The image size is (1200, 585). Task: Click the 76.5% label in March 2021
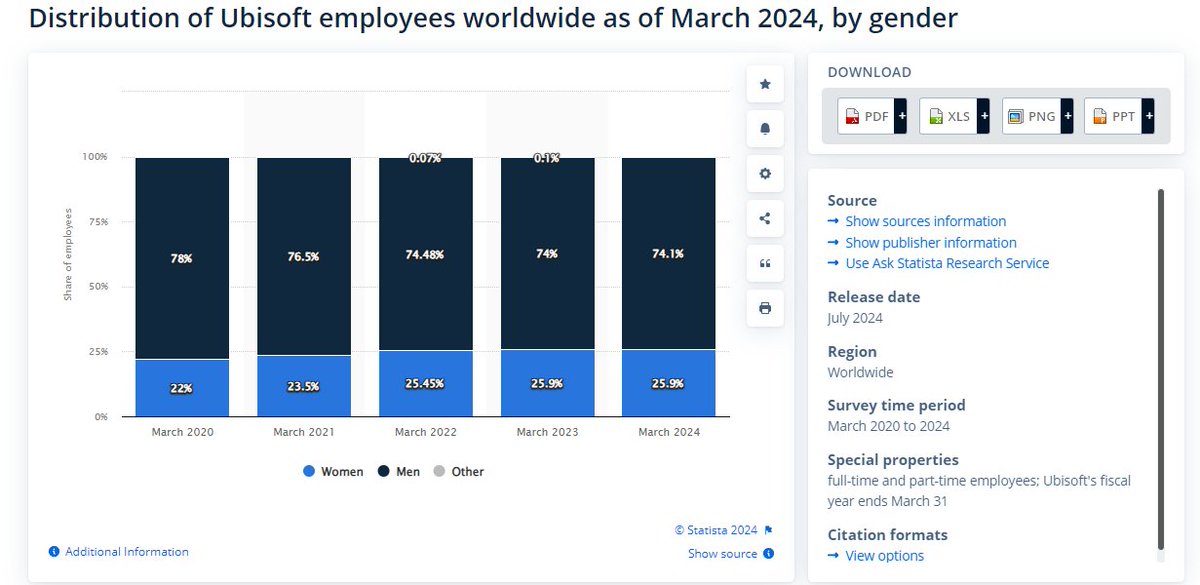[x=304, y=257]
